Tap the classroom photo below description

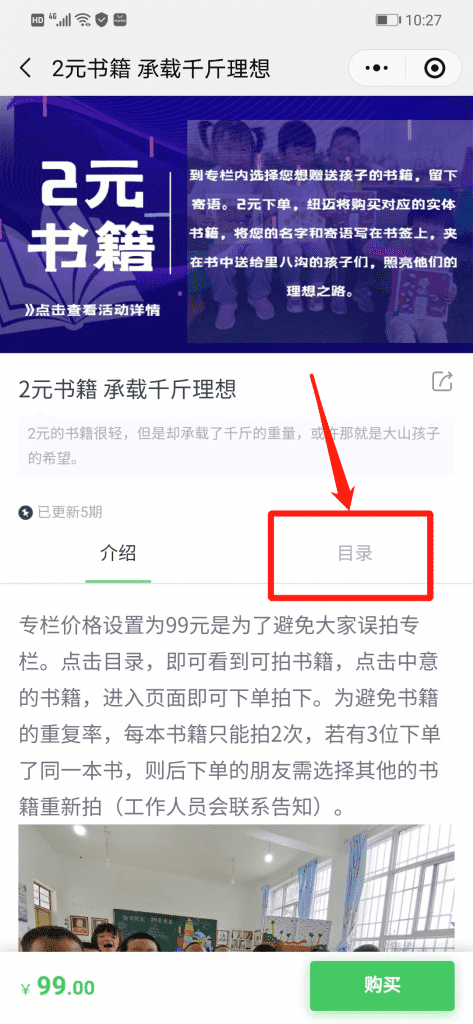236,887
